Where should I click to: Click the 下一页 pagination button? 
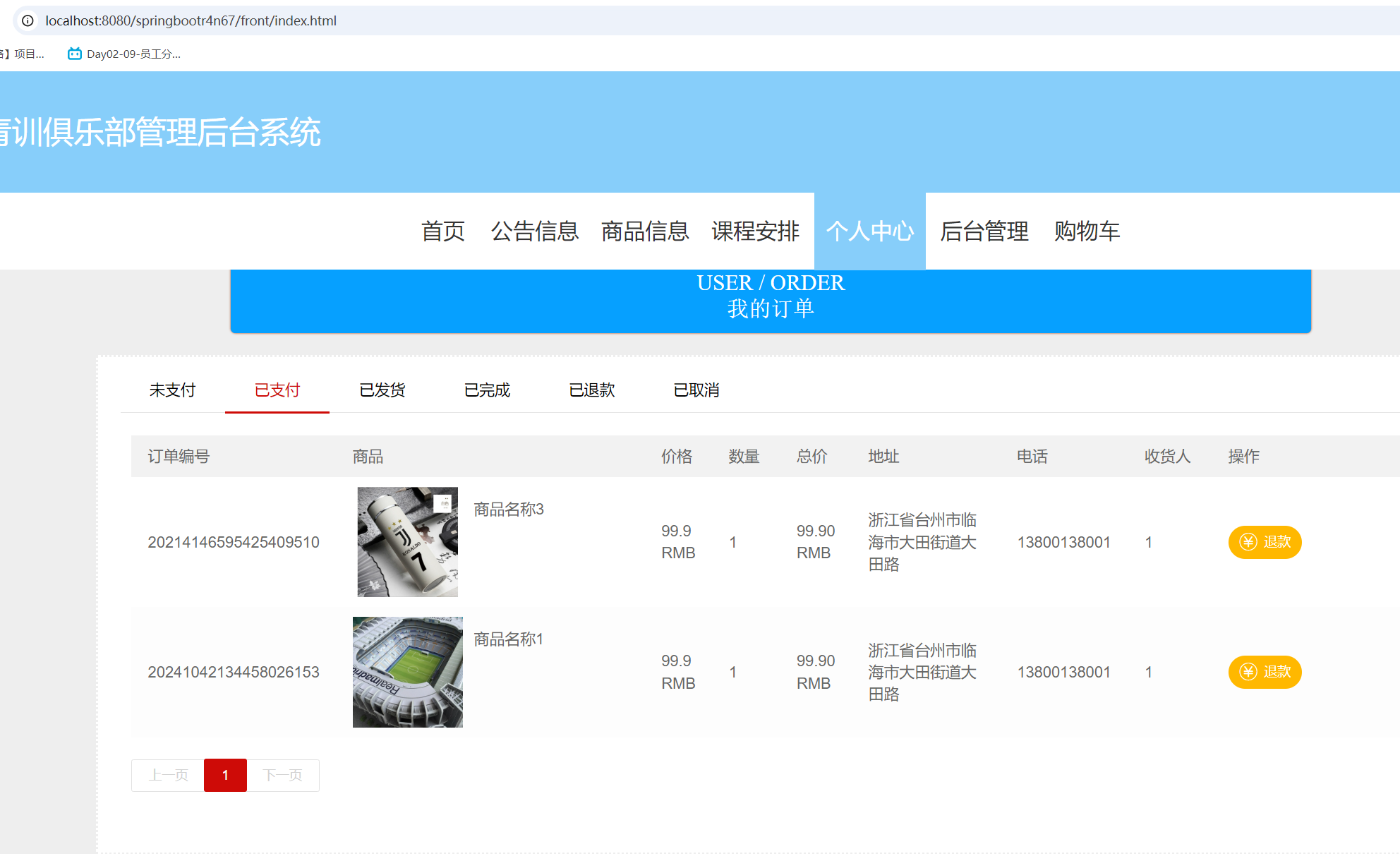(x=283, y=775)
